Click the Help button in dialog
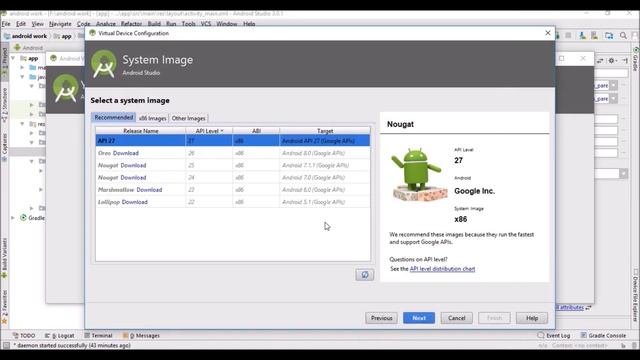 pos(531,318)
